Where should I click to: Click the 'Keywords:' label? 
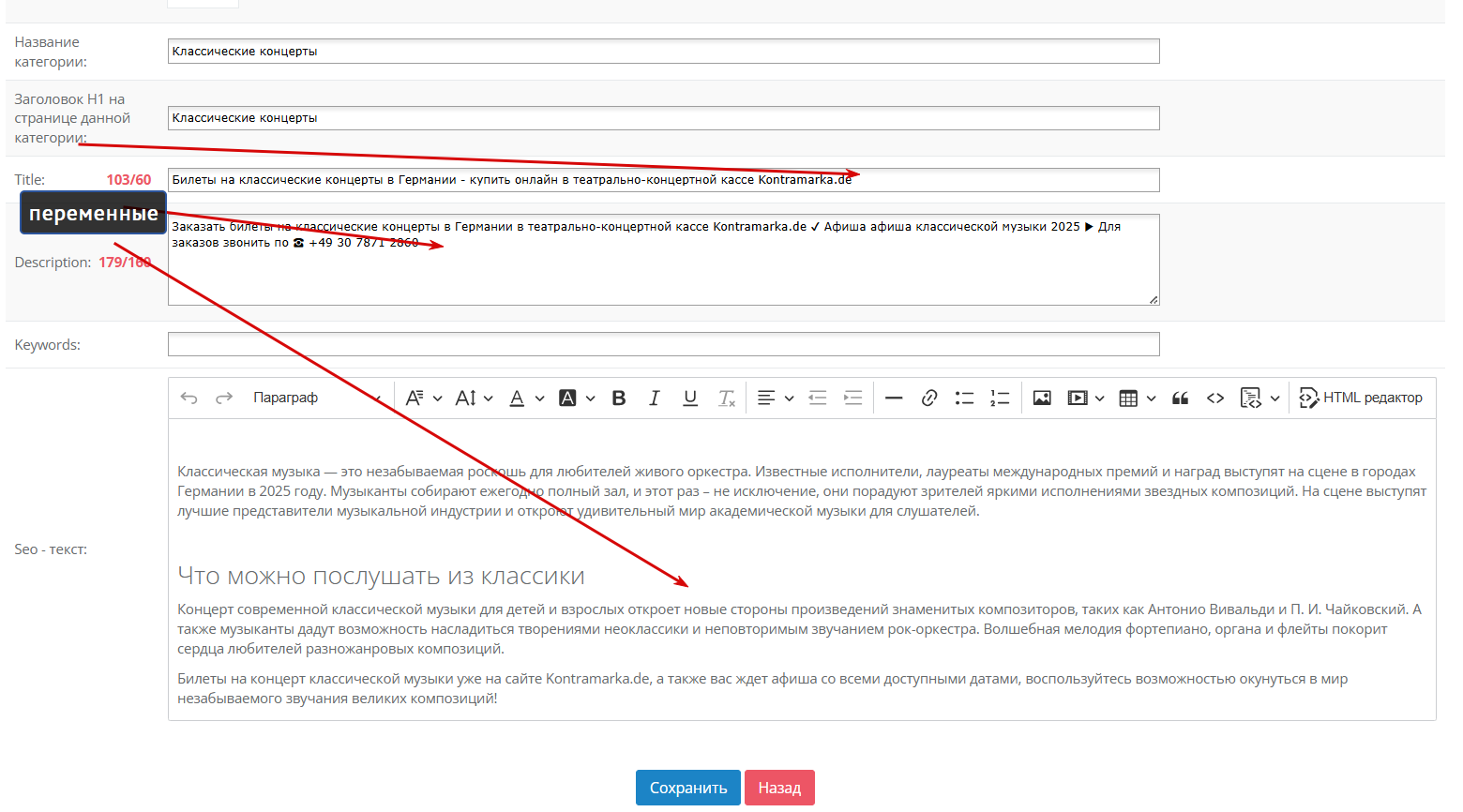48,345
